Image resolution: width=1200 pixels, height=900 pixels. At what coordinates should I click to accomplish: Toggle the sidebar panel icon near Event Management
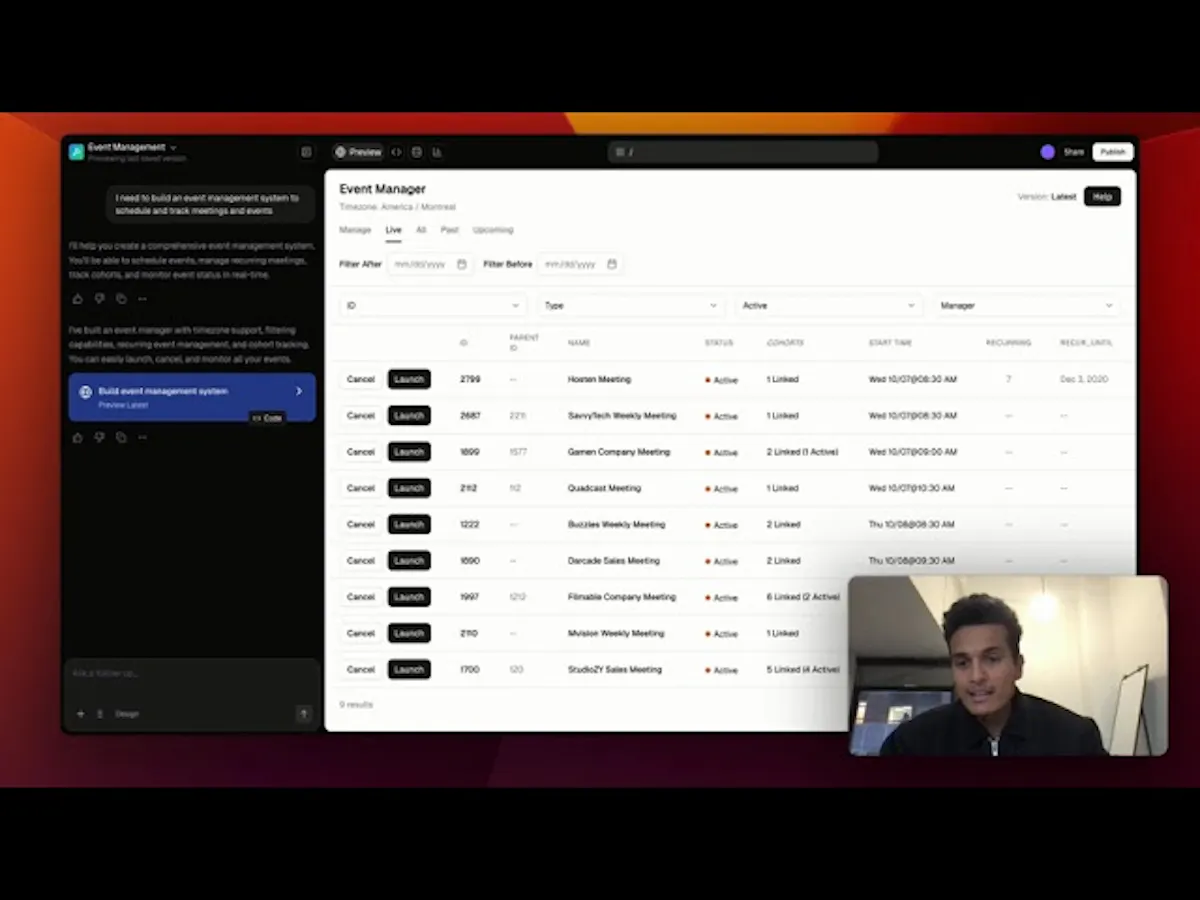[x=306, y=152]
